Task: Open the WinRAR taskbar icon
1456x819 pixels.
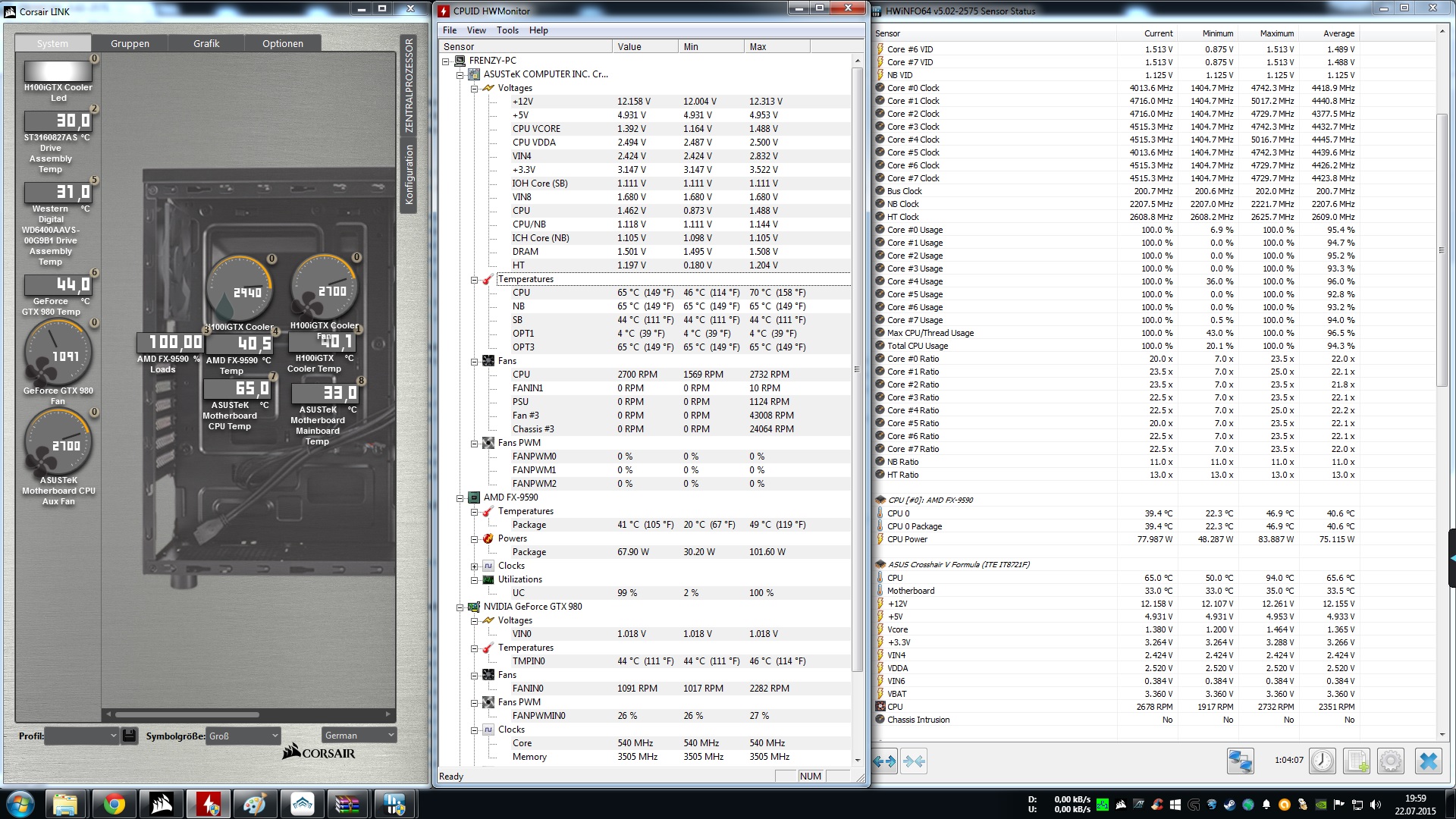Action: [347, 804]
